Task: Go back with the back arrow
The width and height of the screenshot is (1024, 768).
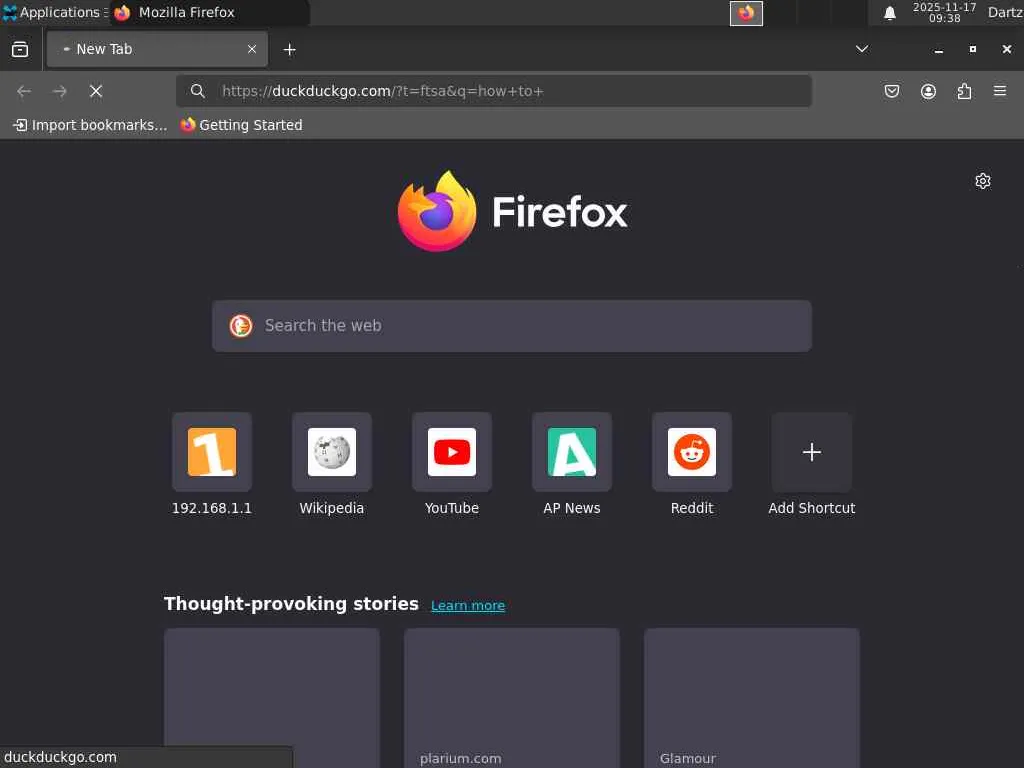Action: pos(24,91)
